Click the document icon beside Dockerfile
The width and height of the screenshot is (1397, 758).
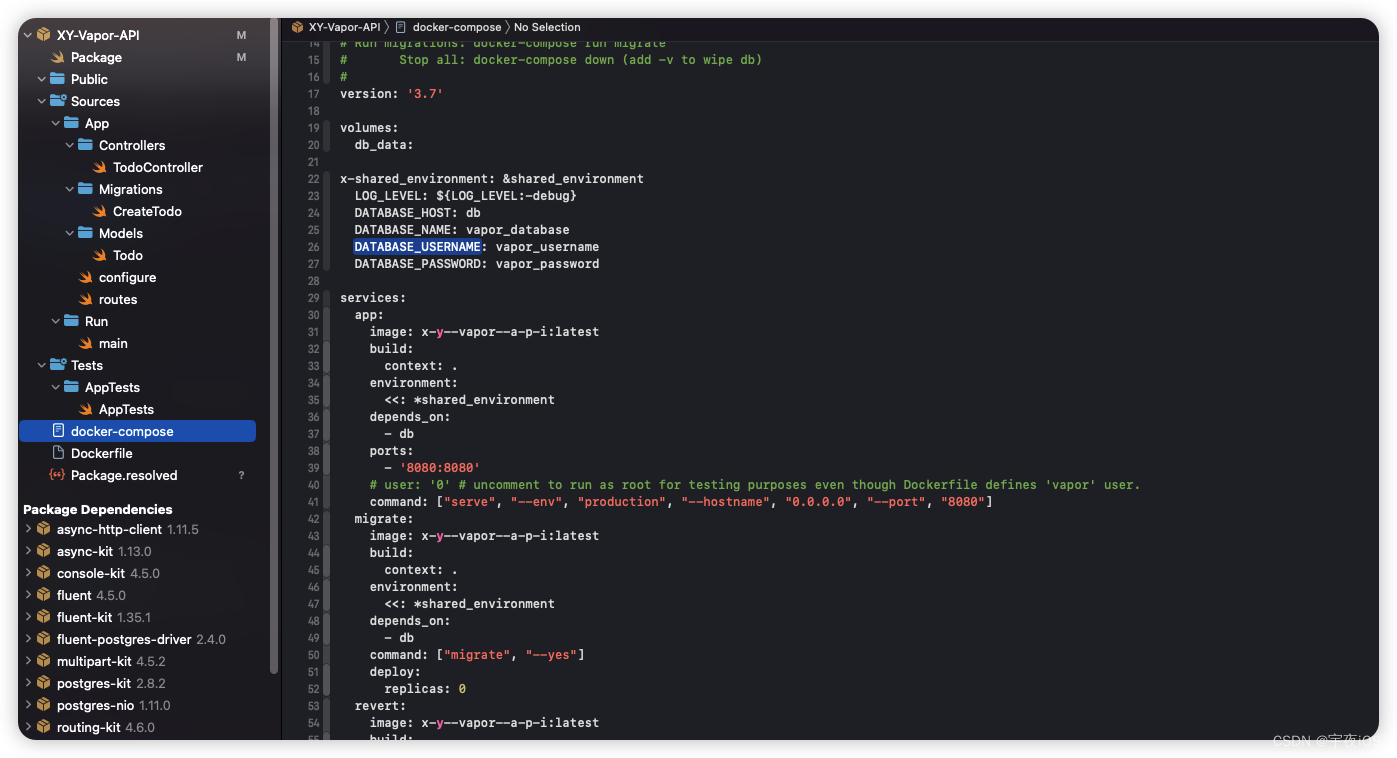click(x=58, y=453)
